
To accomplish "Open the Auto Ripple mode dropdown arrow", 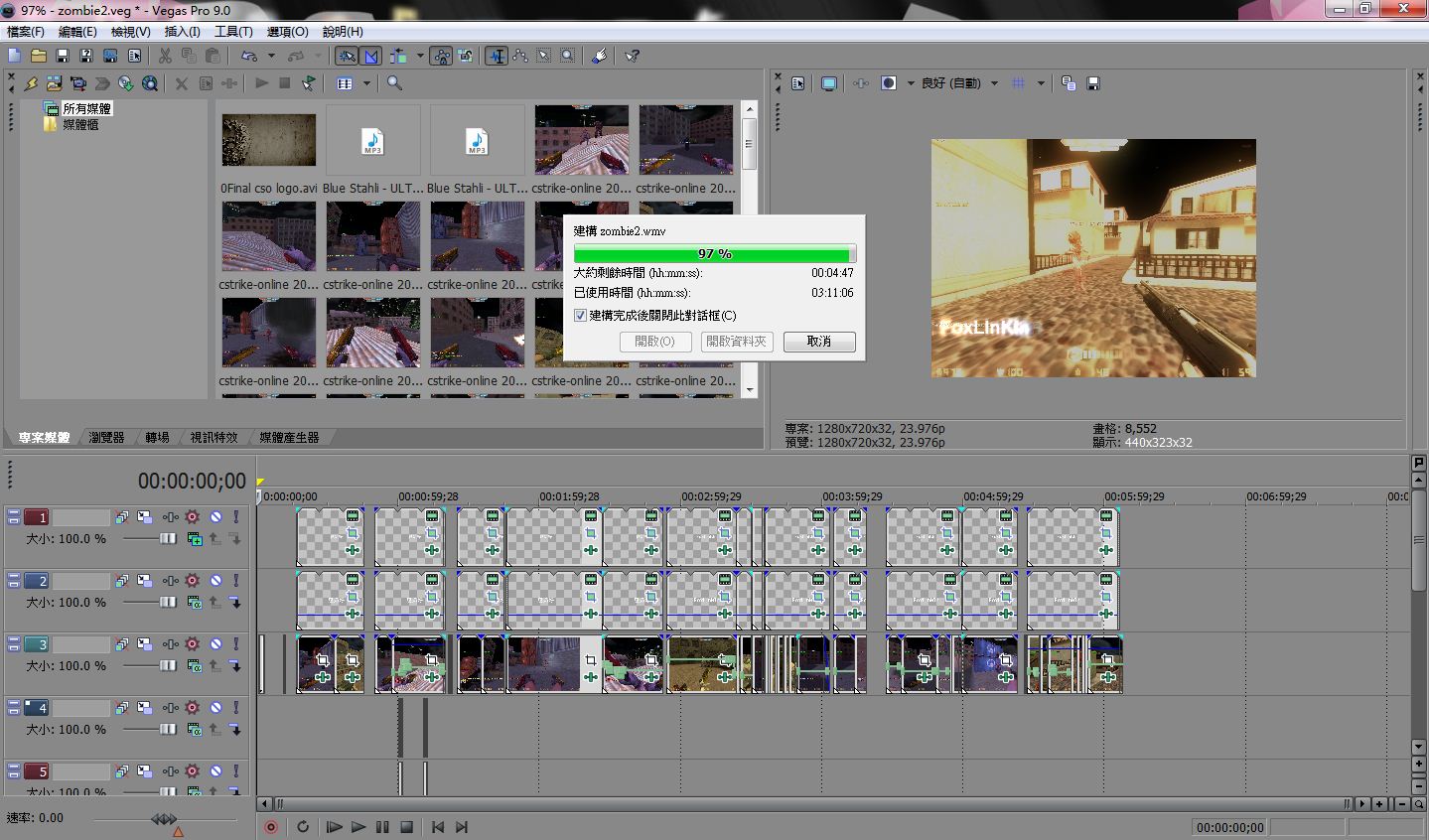I will [420, 56].
